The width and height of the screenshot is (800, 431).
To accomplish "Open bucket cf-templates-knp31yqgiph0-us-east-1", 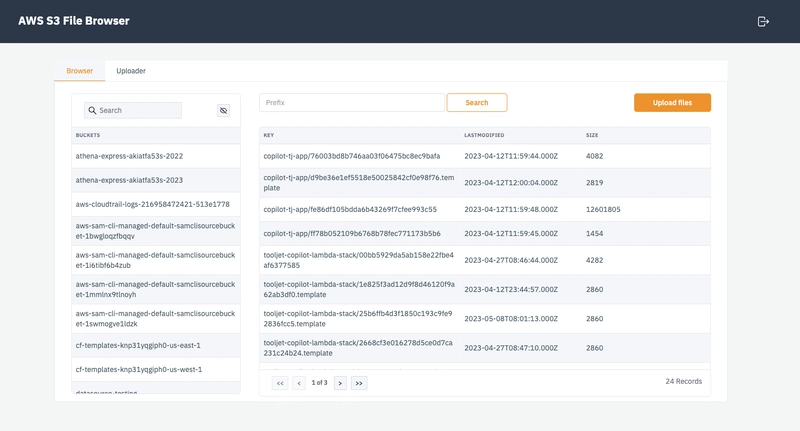I will (156, 345).
